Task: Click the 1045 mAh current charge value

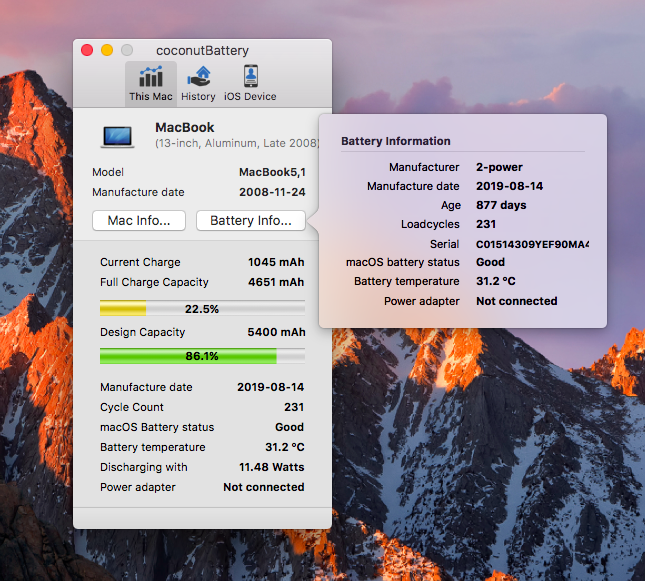Action: (276, 262)
